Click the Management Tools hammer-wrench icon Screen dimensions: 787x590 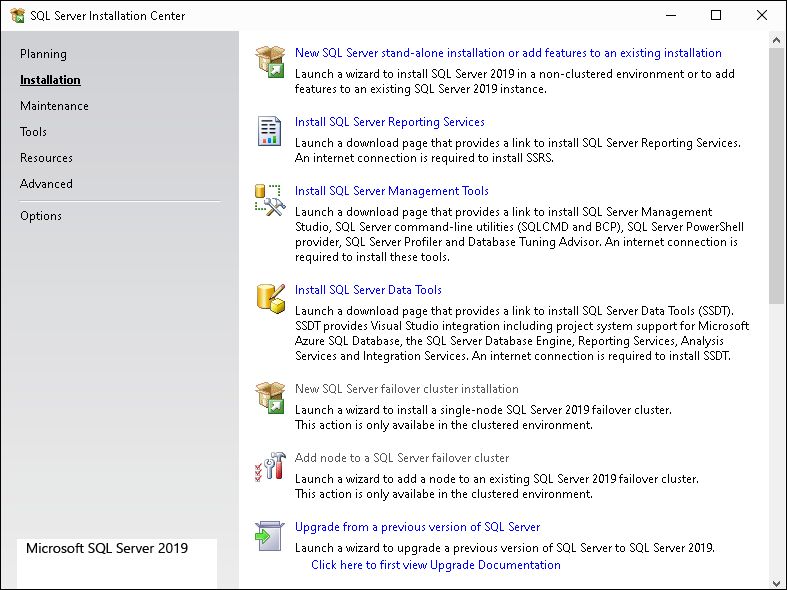click(270, 200)
